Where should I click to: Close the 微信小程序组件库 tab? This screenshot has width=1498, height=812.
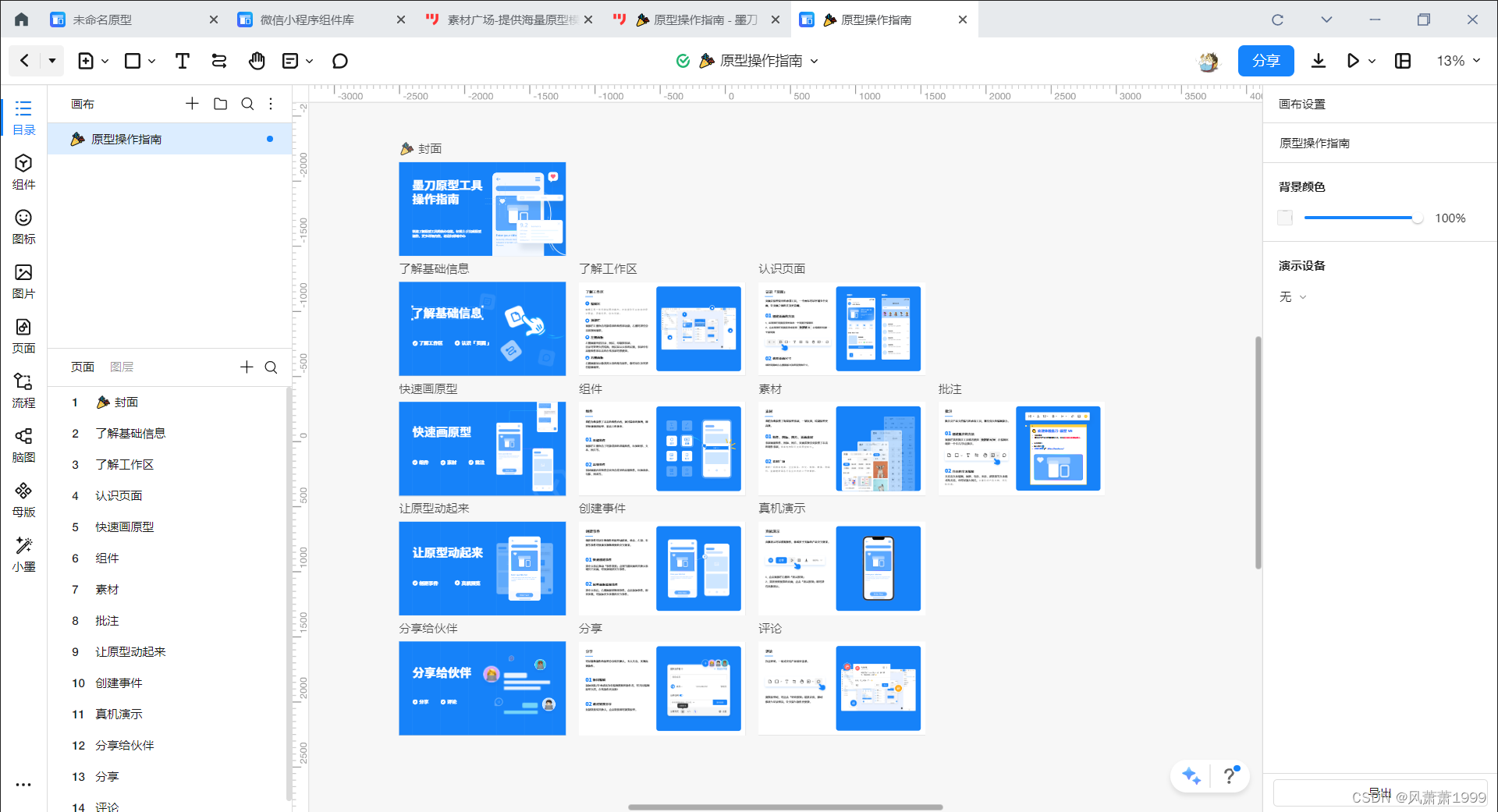coord(401,20)
